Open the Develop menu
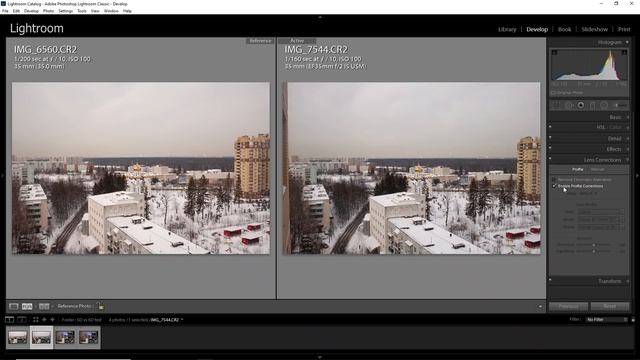 point(31,11)
